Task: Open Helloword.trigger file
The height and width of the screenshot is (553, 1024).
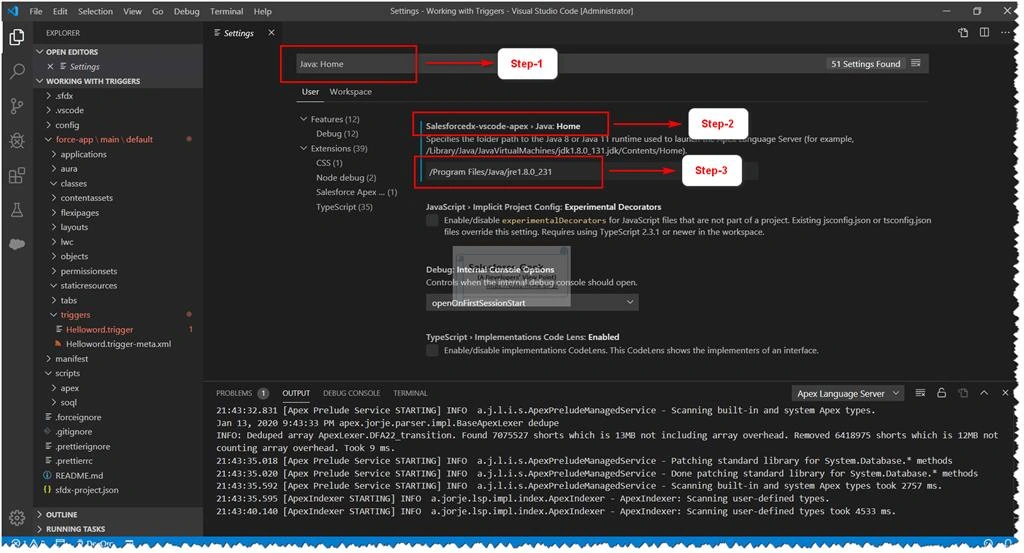Action: click(99, 330)
